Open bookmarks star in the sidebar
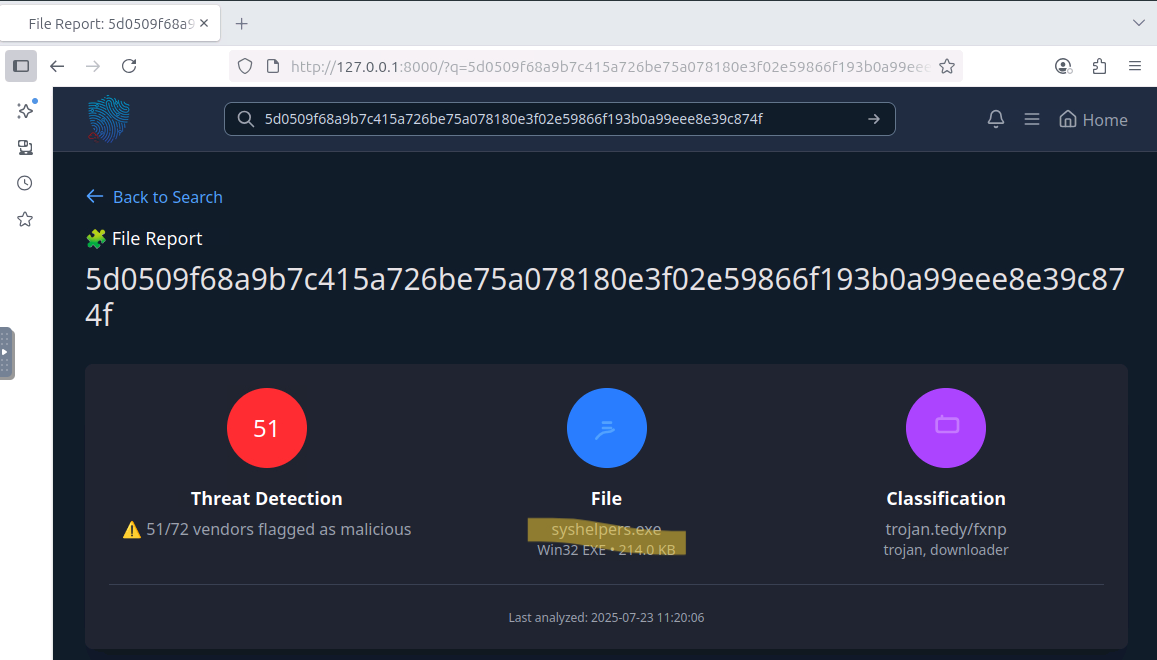 [25, 219]
